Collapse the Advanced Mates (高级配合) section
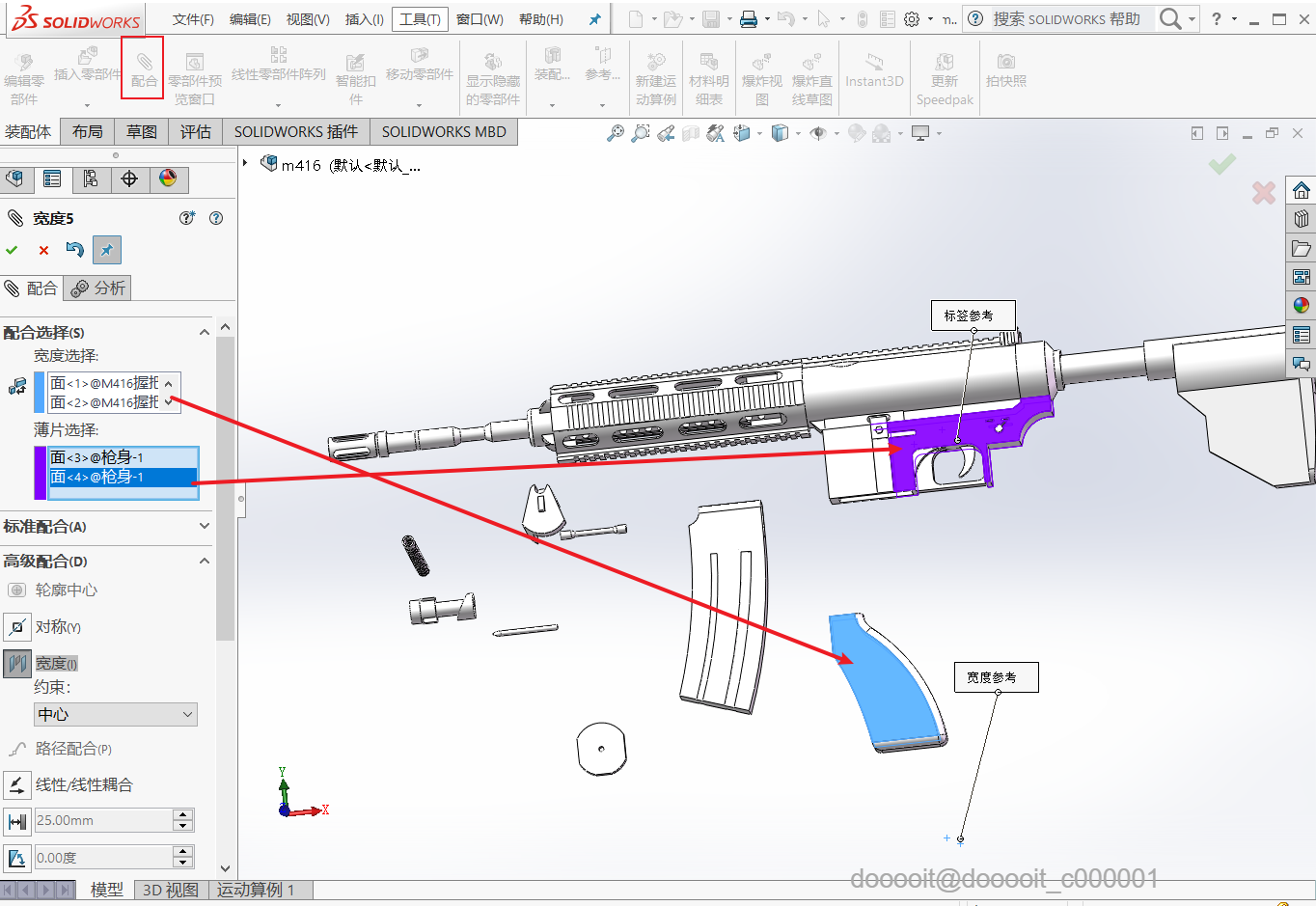Screen dimensions: 1316x906 [204, 562]
